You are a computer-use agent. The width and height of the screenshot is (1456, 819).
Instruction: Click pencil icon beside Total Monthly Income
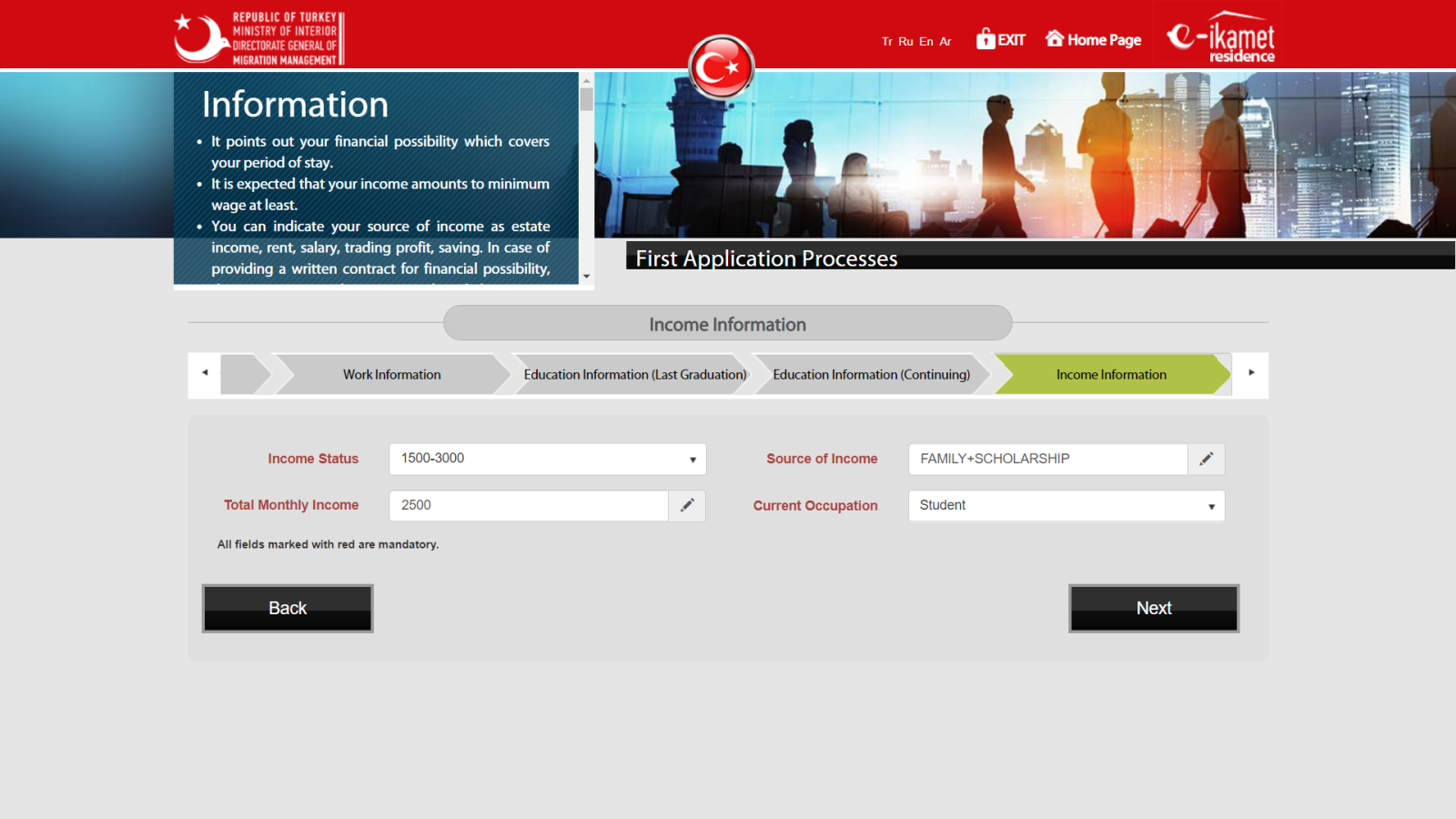[x=687, y=506]
